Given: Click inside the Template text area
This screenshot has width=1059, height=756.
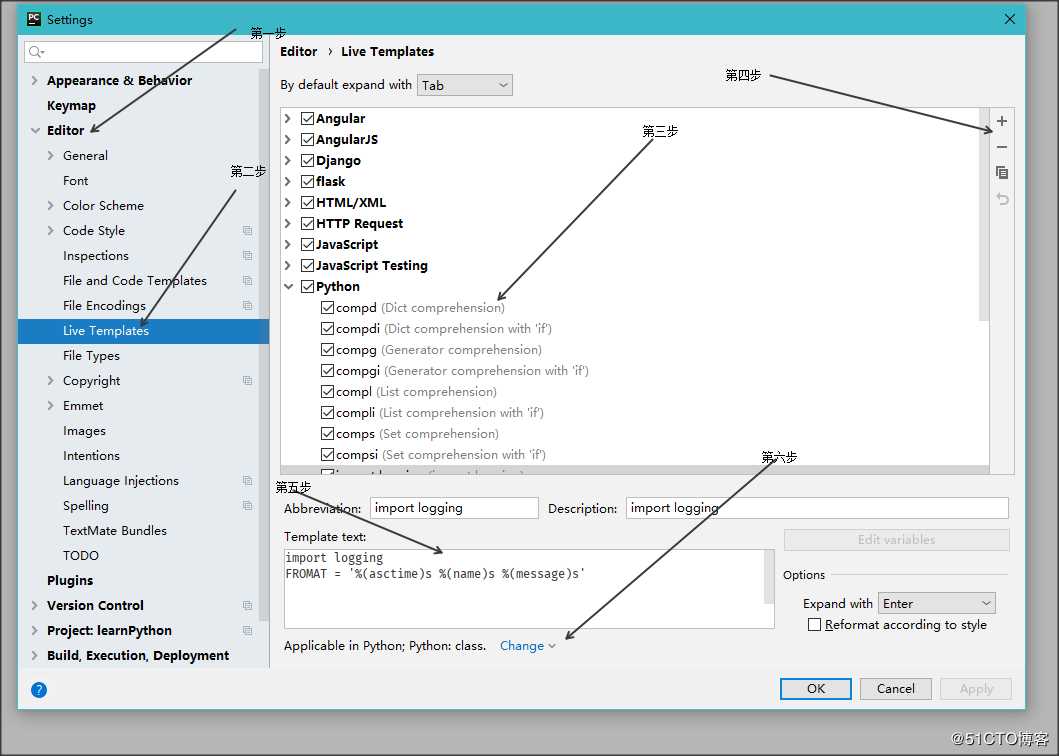Looking at the screenshot, I should [524, 588].
